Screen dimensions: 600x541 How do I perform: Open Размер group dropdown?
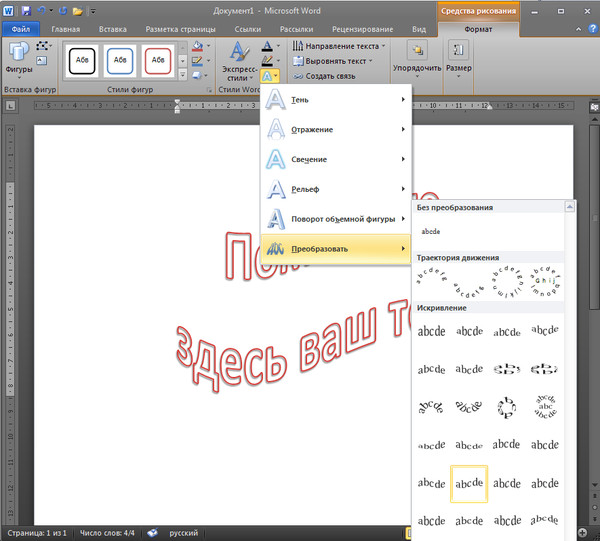click(x=458, y=59)
